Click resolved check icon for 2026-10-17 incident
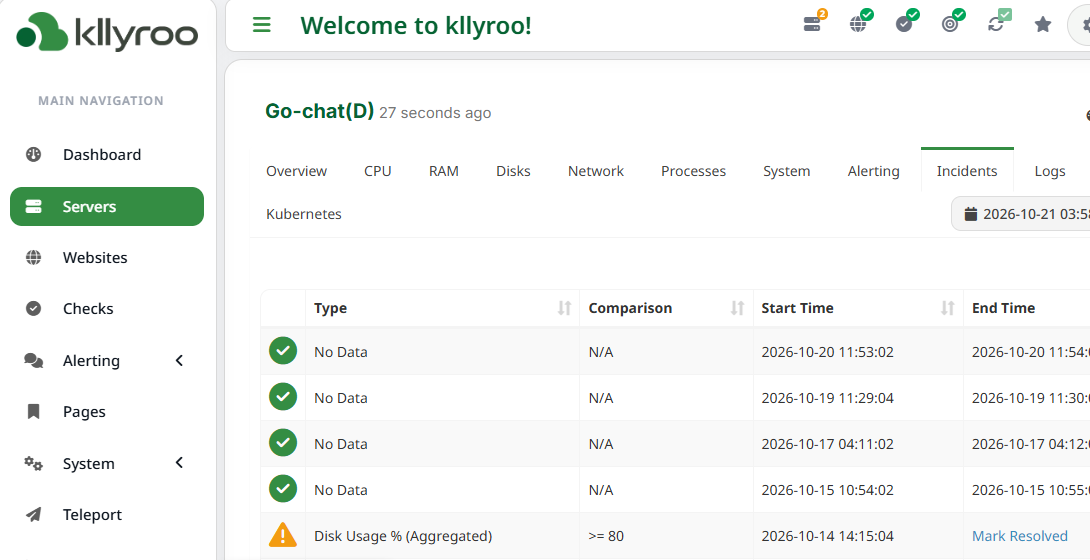The width and height of the screenshot is (1090, 560). point(283,443)
